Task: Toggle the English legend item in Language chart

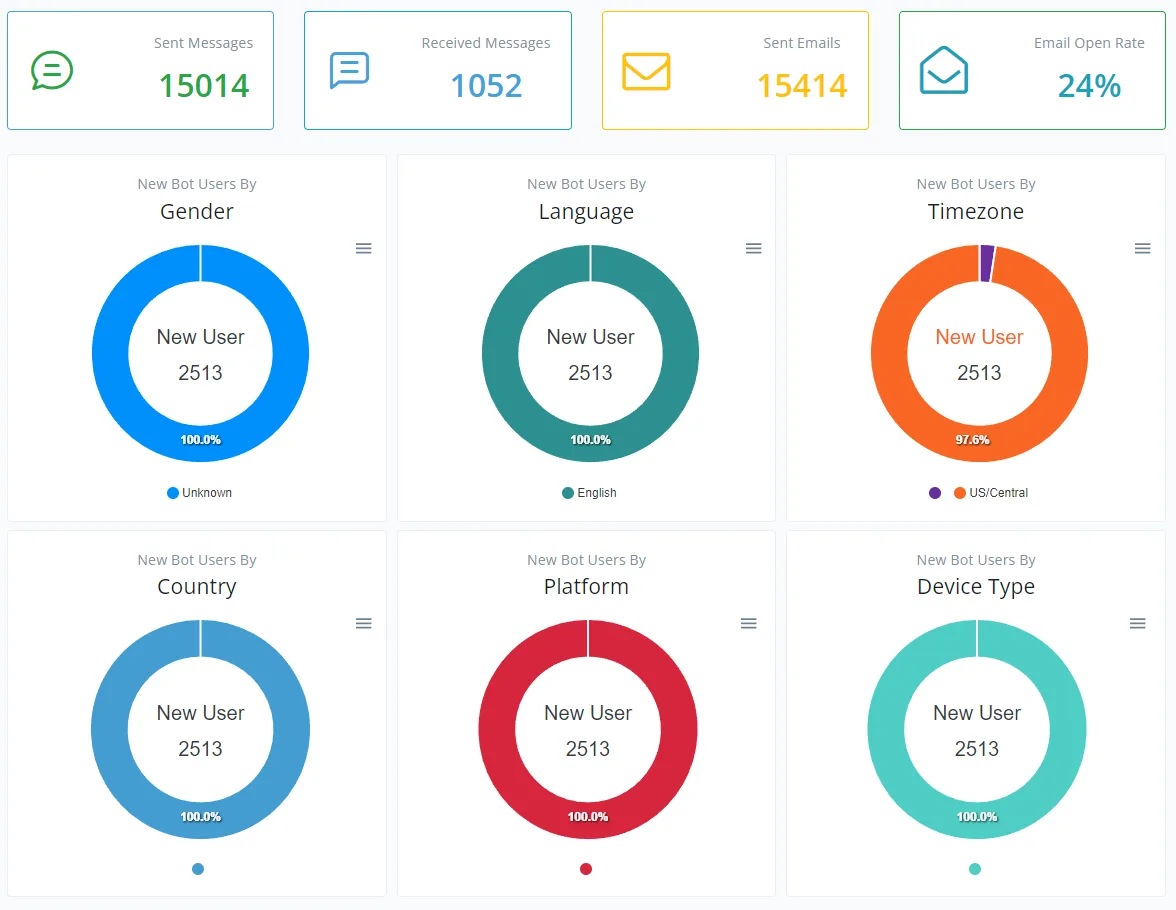Action: 590,493
